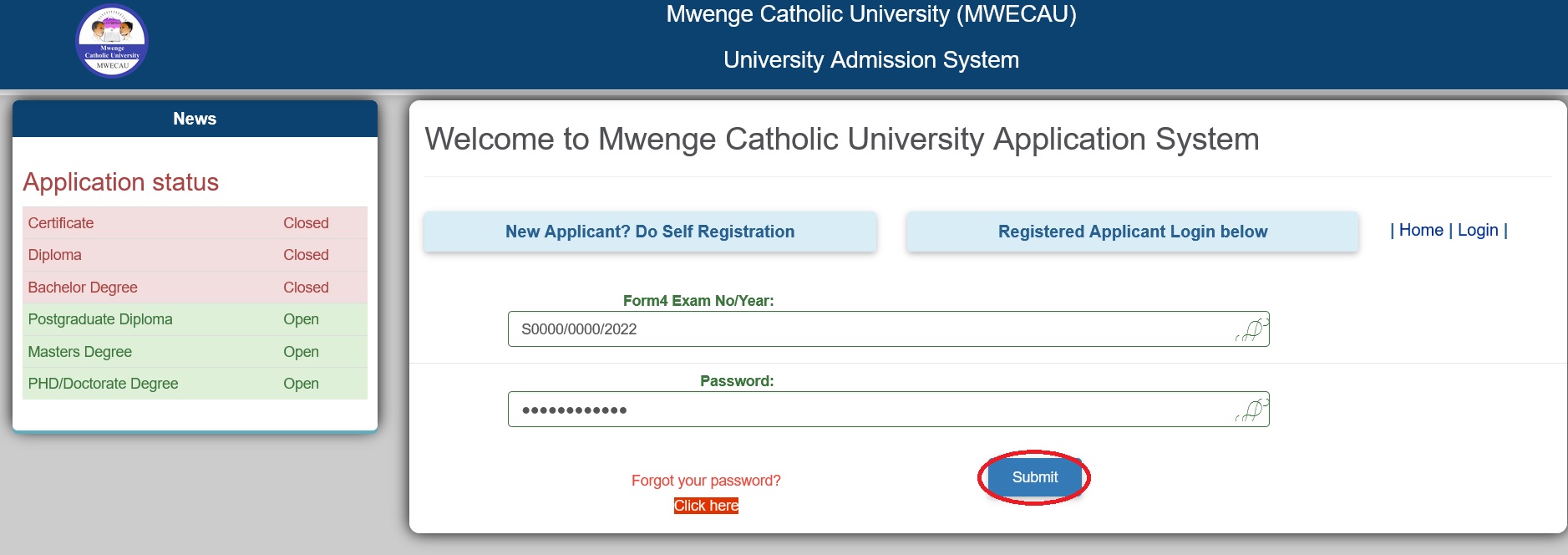Click the autofill icon in Password field
The height and width of the screenshot is (555, 1568).
(x=1251, y=410)
